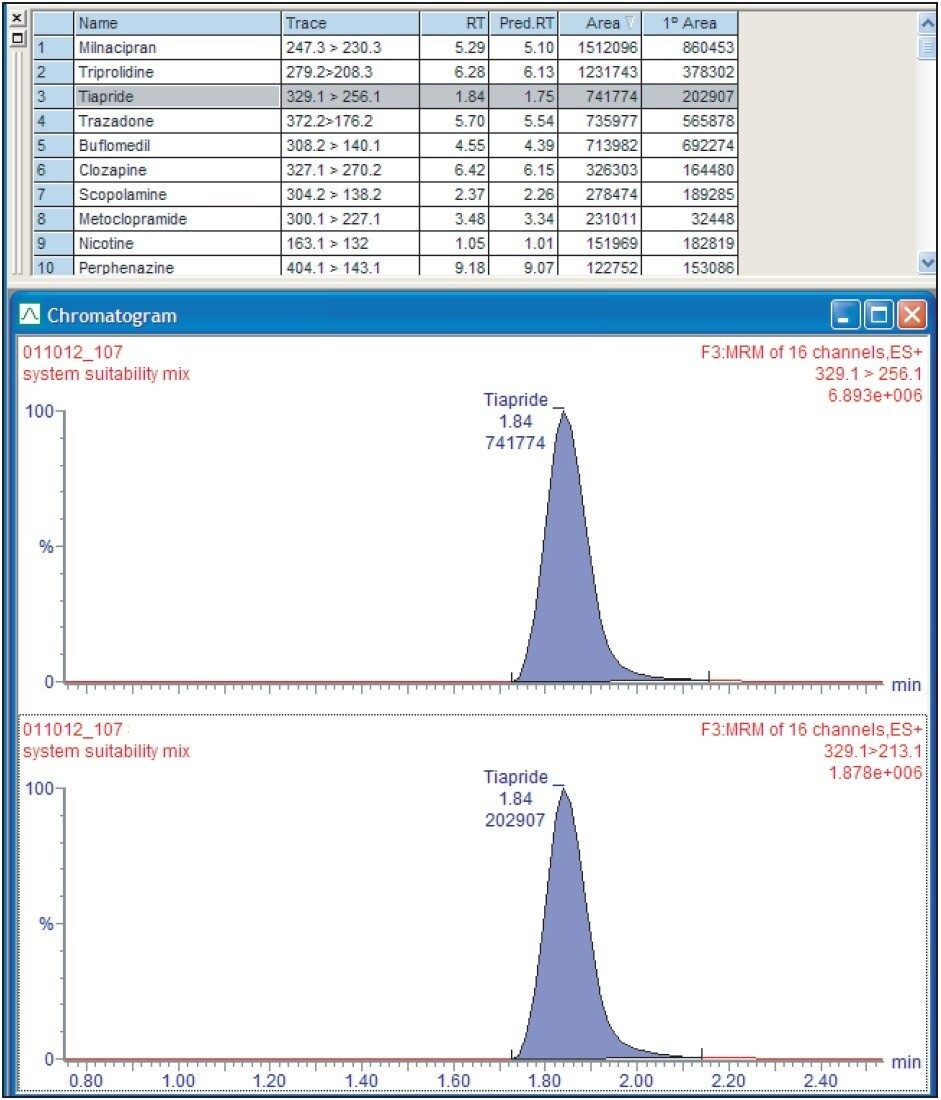Sort by the Trace column header
Image resolution: width=941 pixels, height=1100 pixels.
pyautogui.click(x=351, y=23)
